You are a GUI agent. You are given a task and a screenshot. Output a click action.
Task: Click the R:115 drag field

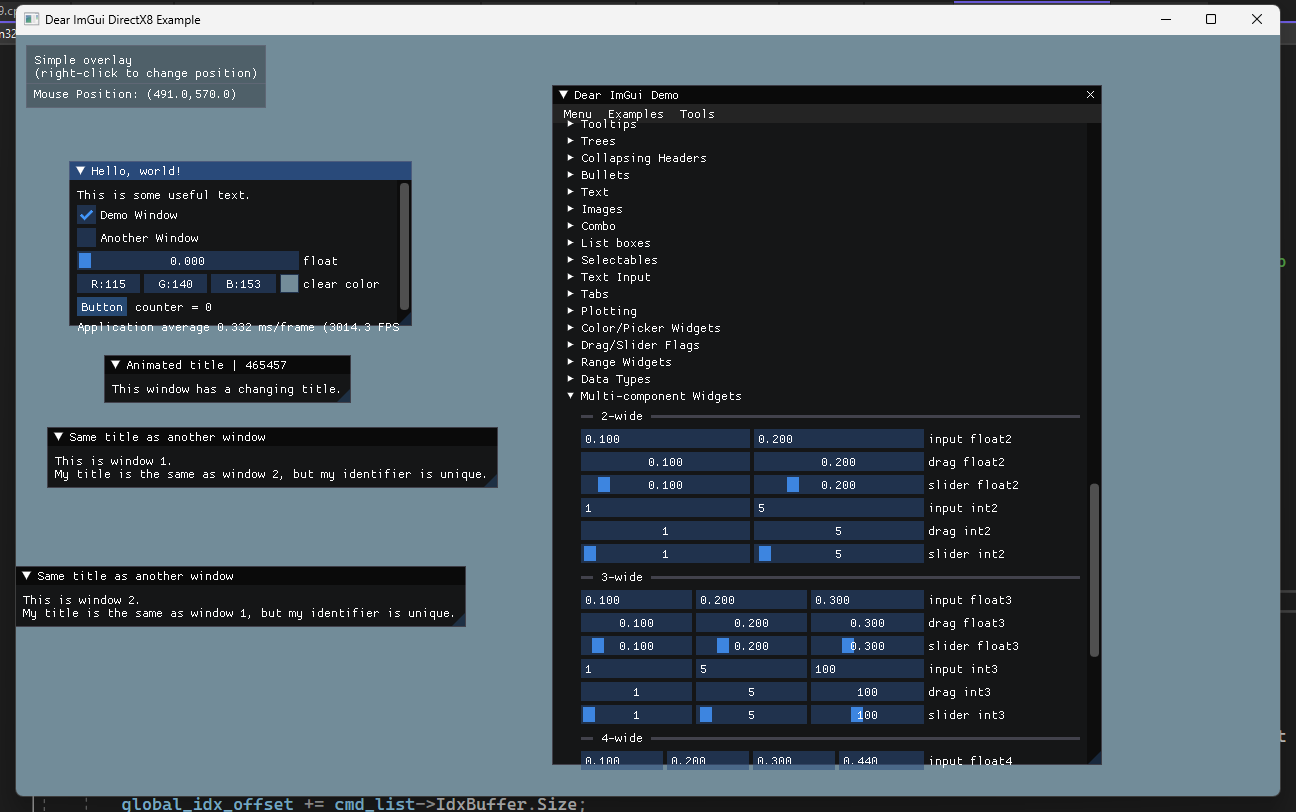pyautogui.click(x=107, y=283)
